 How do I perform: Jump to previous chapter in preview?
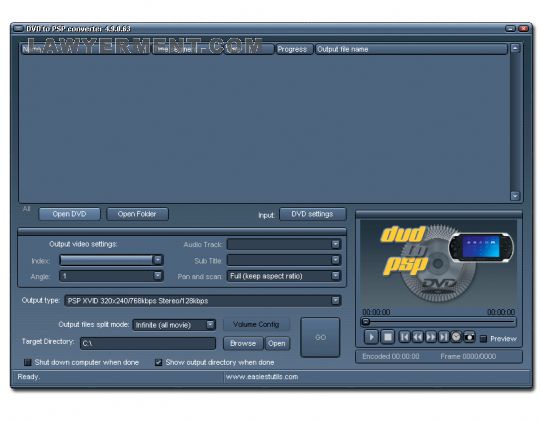(x=405, y=337)
